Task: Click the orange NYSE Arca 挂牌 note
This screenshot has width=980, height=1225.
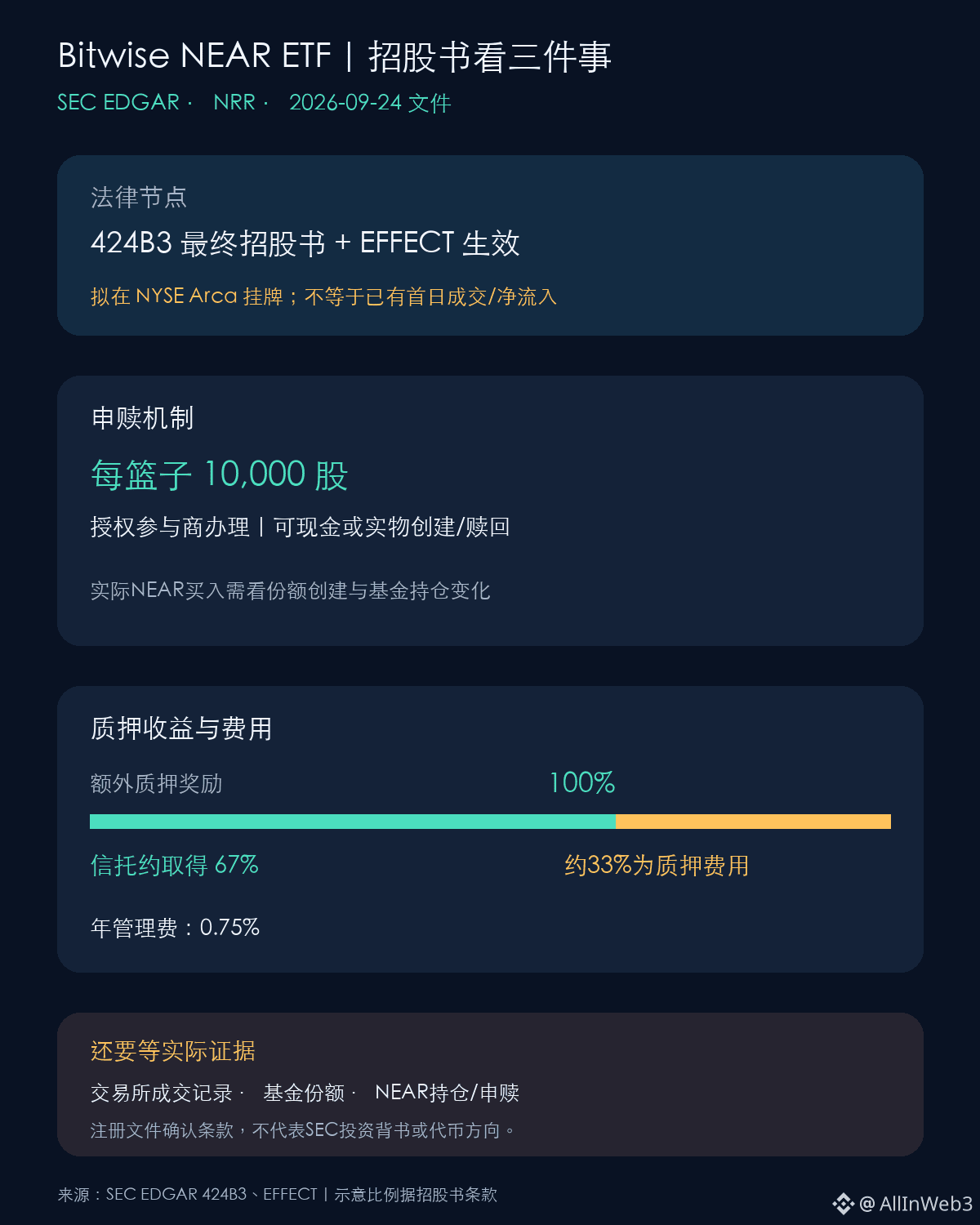Action: 324,296
